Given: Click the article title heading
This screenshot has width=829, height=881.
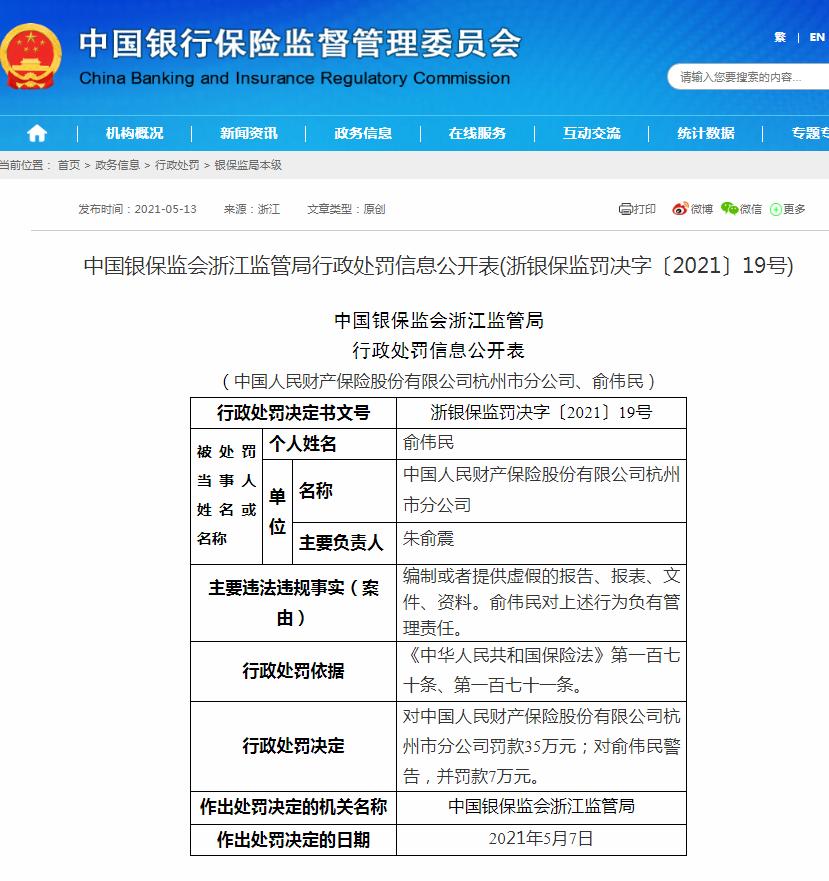Looking at the screenshot, I should (438, 265).
